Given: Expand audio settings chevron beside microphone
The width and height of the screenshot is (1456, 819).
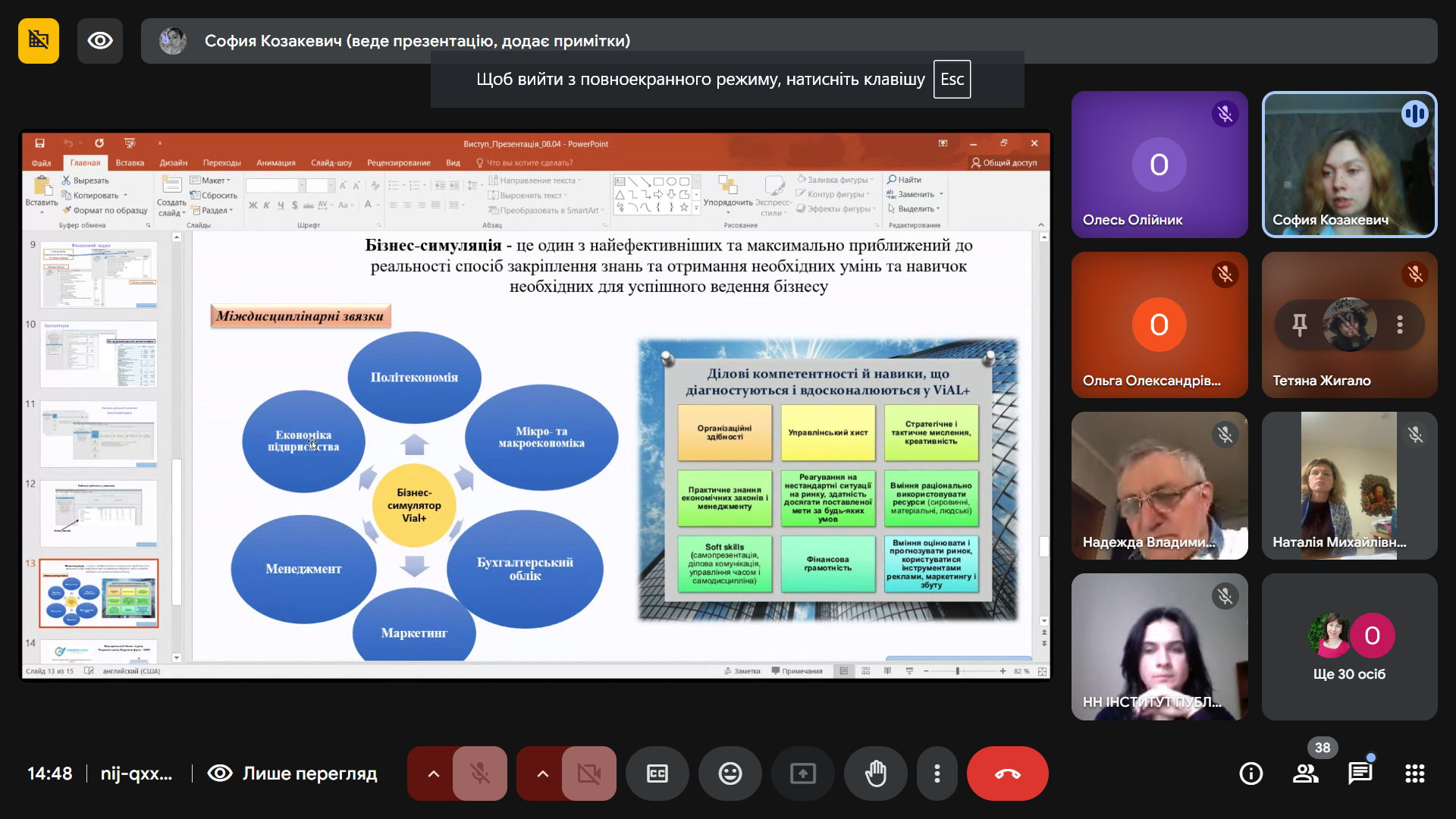Looking at the screenshot, I should (433, 773).
